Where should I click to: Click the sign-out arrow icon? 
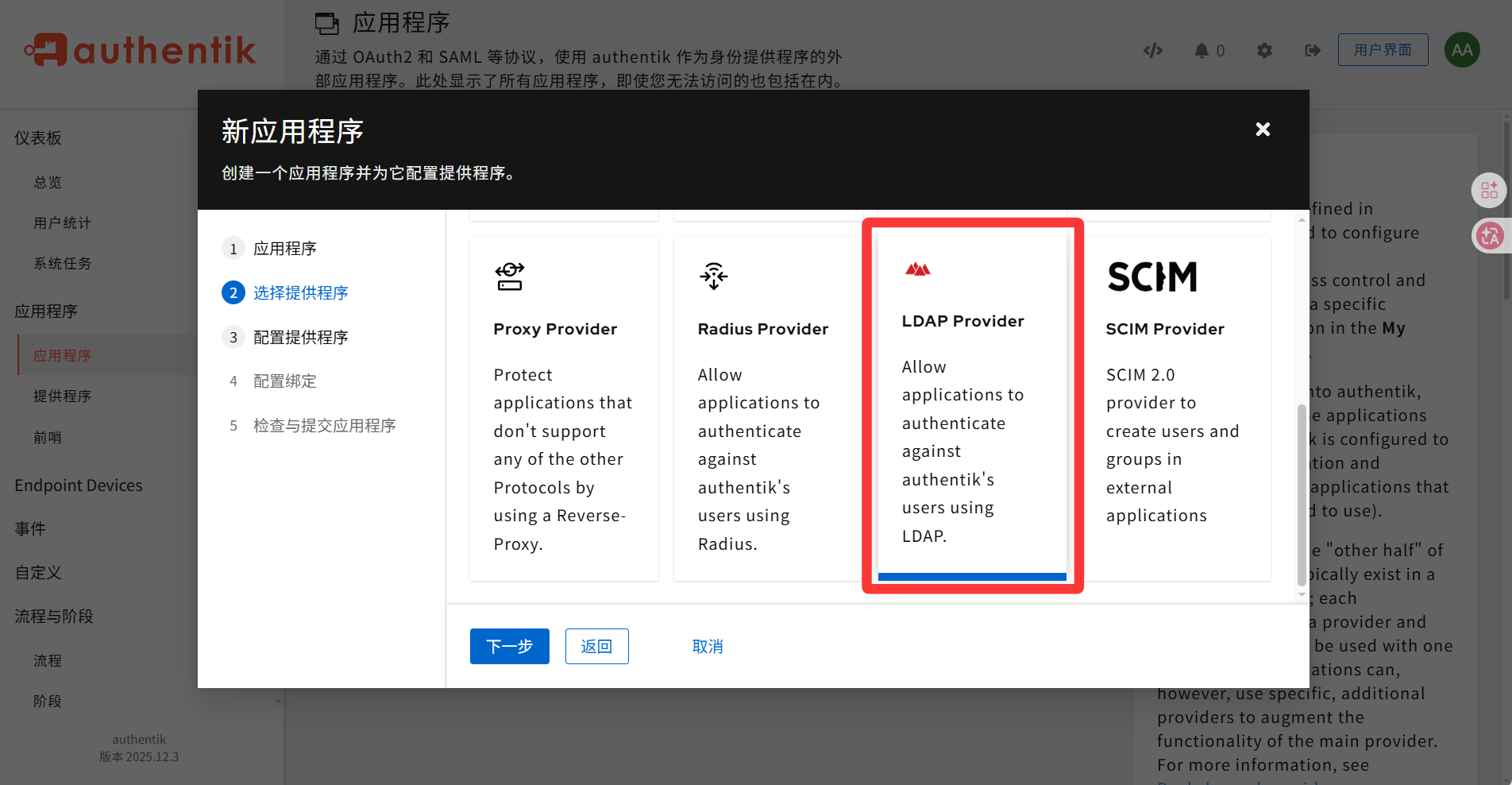(x=1312, y=51)
